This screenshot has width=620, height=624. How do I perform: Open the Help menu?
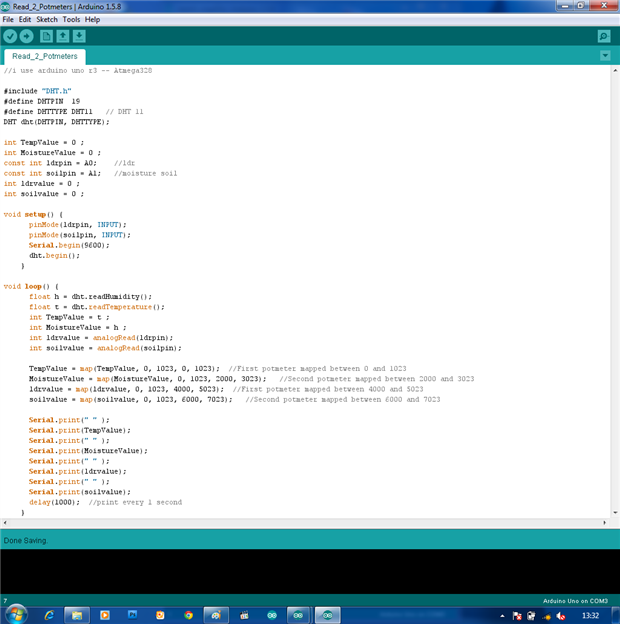pos(93,19)
